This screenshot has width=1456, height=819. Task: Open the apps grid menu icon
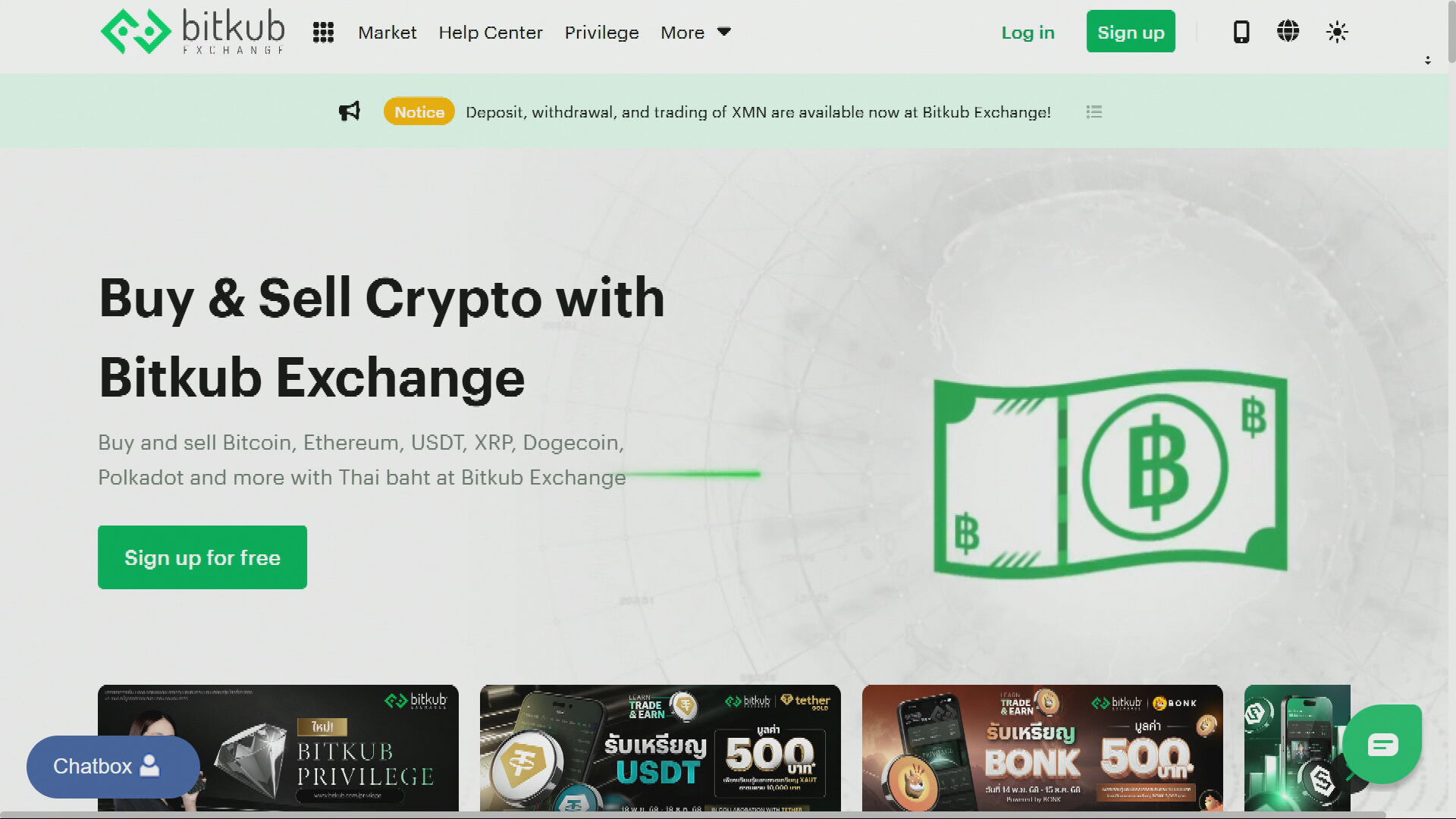tap(323, 32)
